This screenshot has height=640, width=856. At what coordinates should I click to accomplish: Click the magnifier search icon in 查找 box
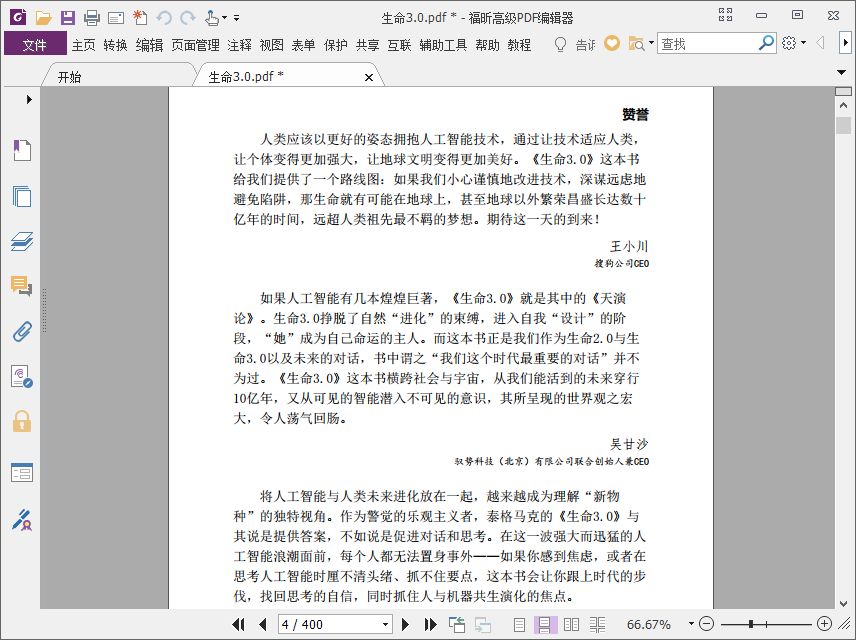coord(766,43)
